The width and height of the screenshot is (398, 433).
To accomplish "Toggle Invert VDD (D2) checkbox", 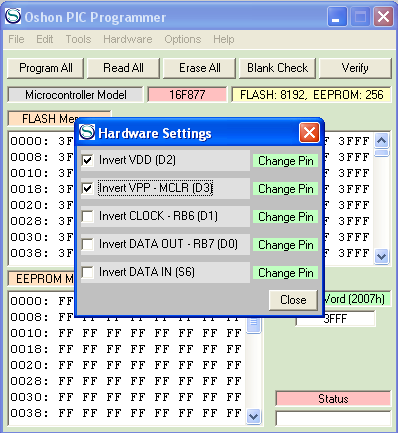I will coord(88,160).
